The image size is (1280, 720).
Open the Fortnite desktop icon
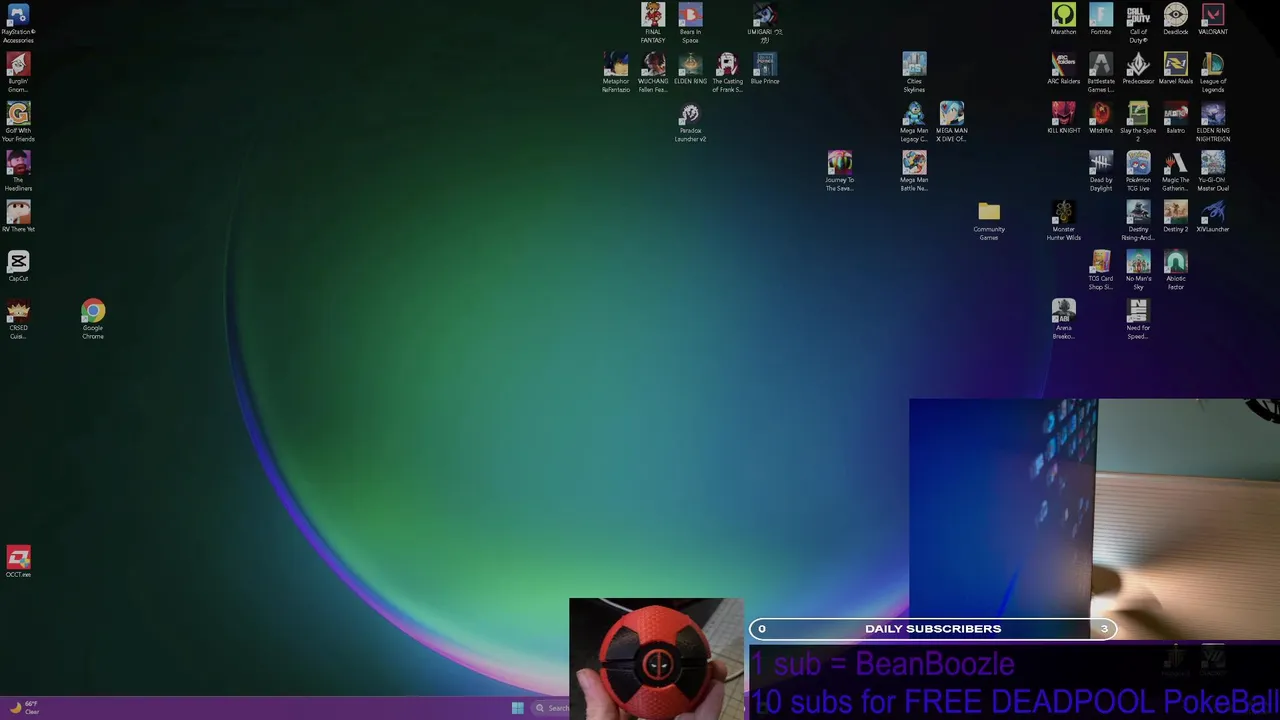(1101, 19)
